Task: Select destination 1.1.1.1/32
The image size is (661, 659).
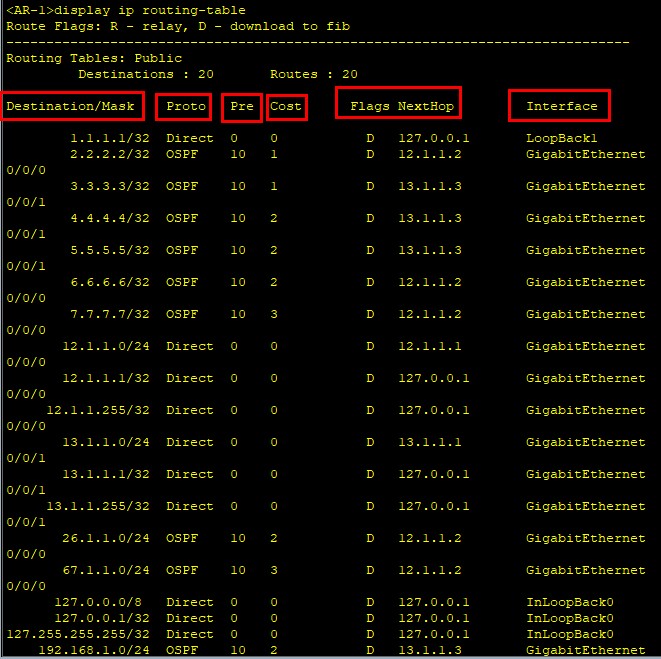Action: tap(110, 138)
